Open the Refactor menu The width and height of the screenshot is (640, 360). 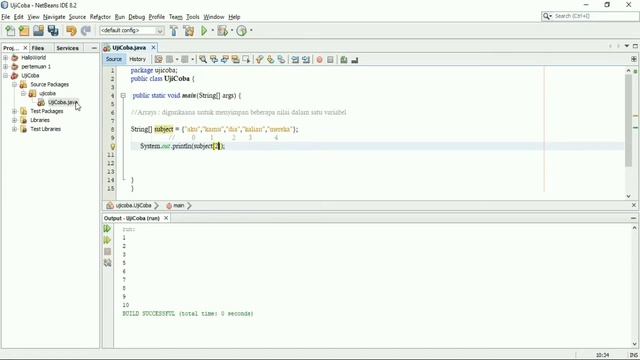pyautogui.click(x=100, y=17)
